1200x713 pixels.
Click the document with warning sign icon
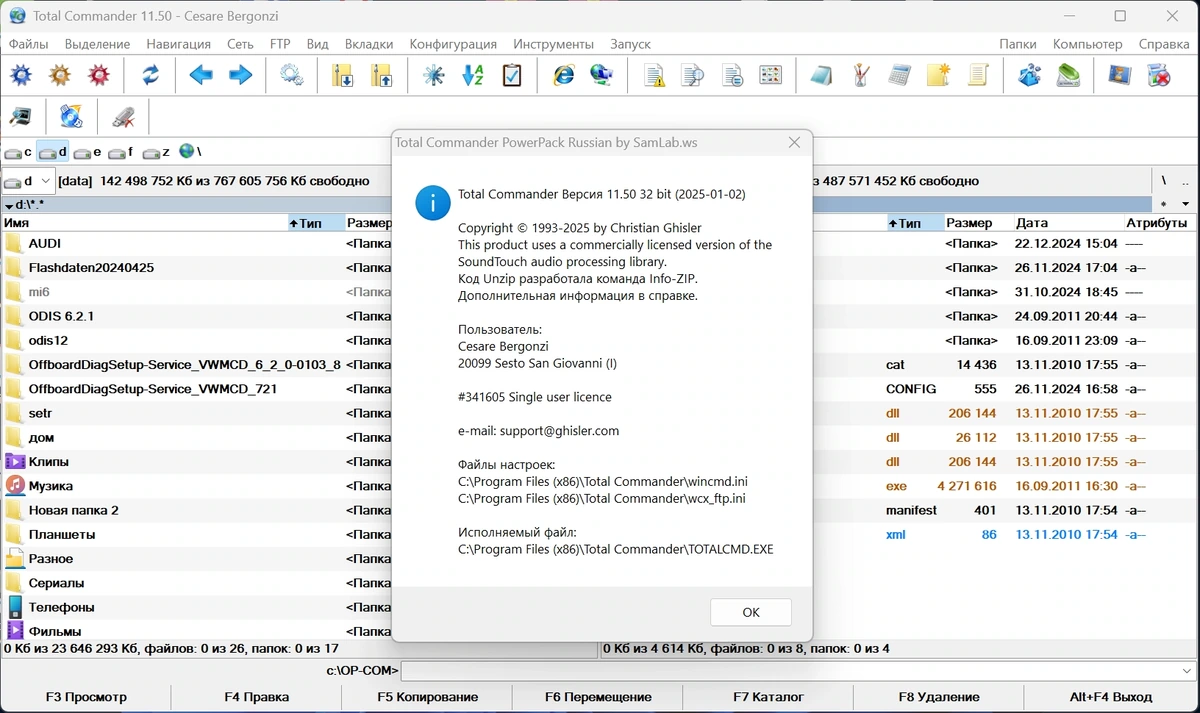(654, 75)
